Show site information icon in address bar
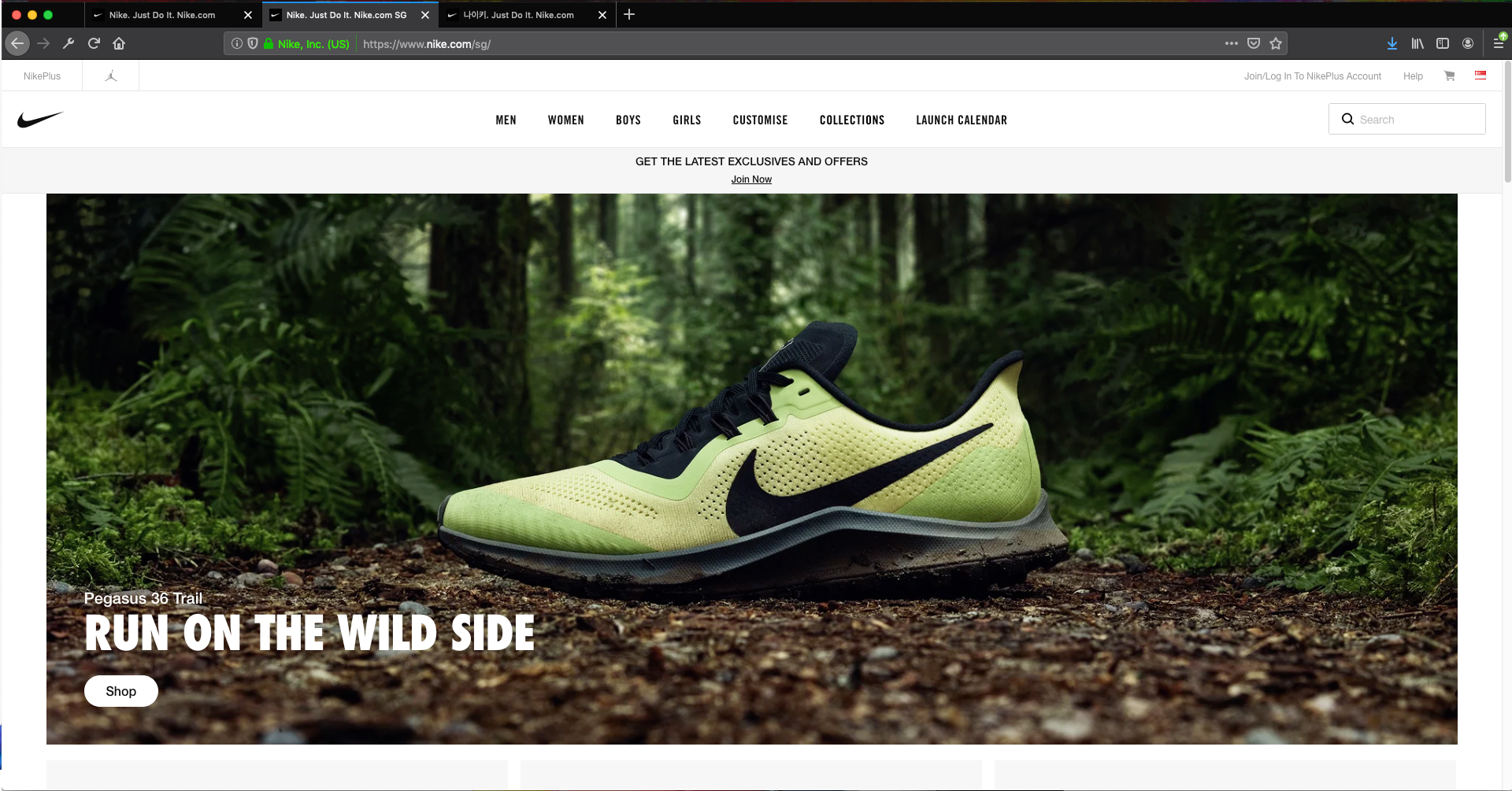Screen dimensions: 1512x791 coord(236,43)
